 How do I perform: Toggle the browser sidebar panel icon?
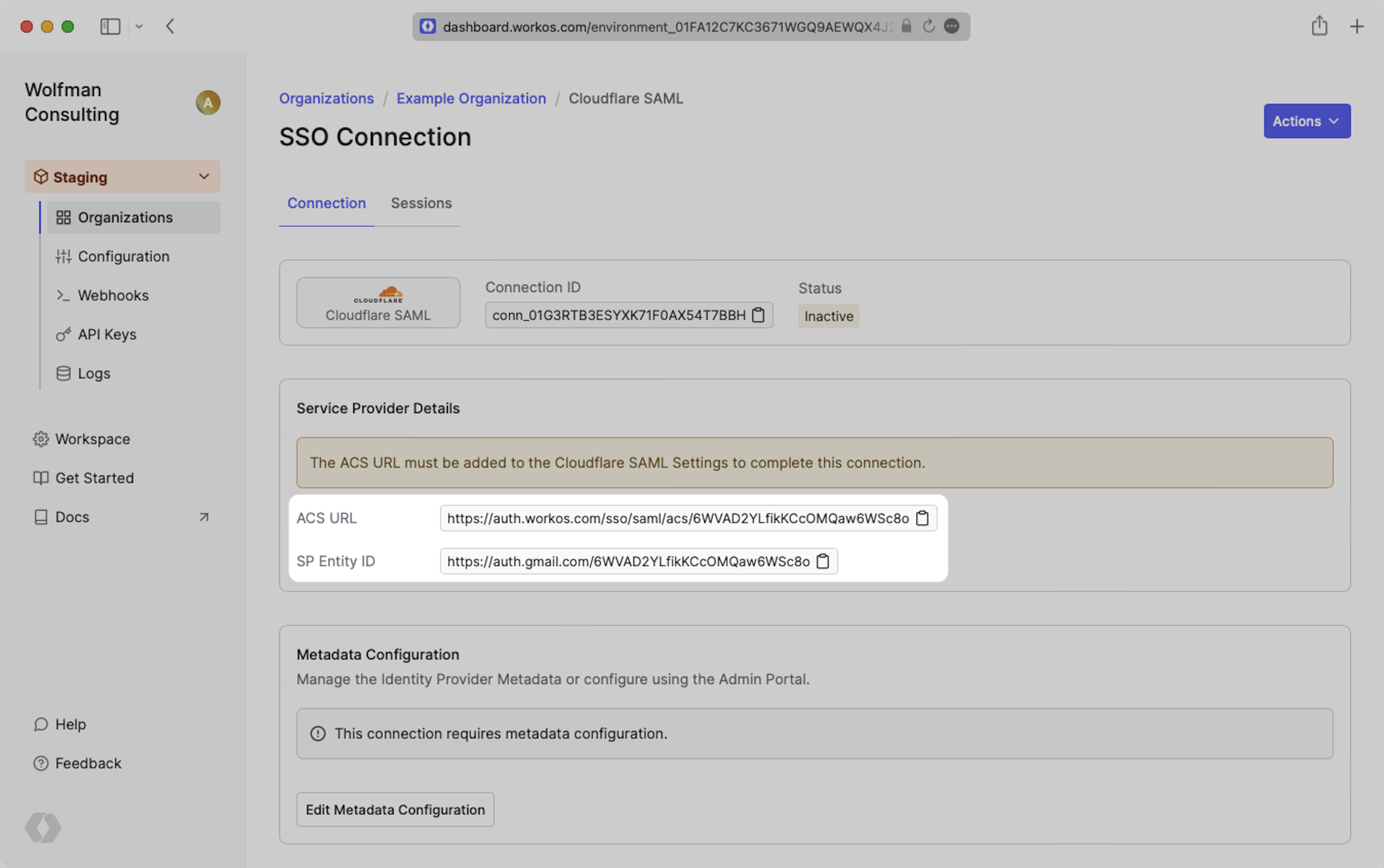click(110, 26)
